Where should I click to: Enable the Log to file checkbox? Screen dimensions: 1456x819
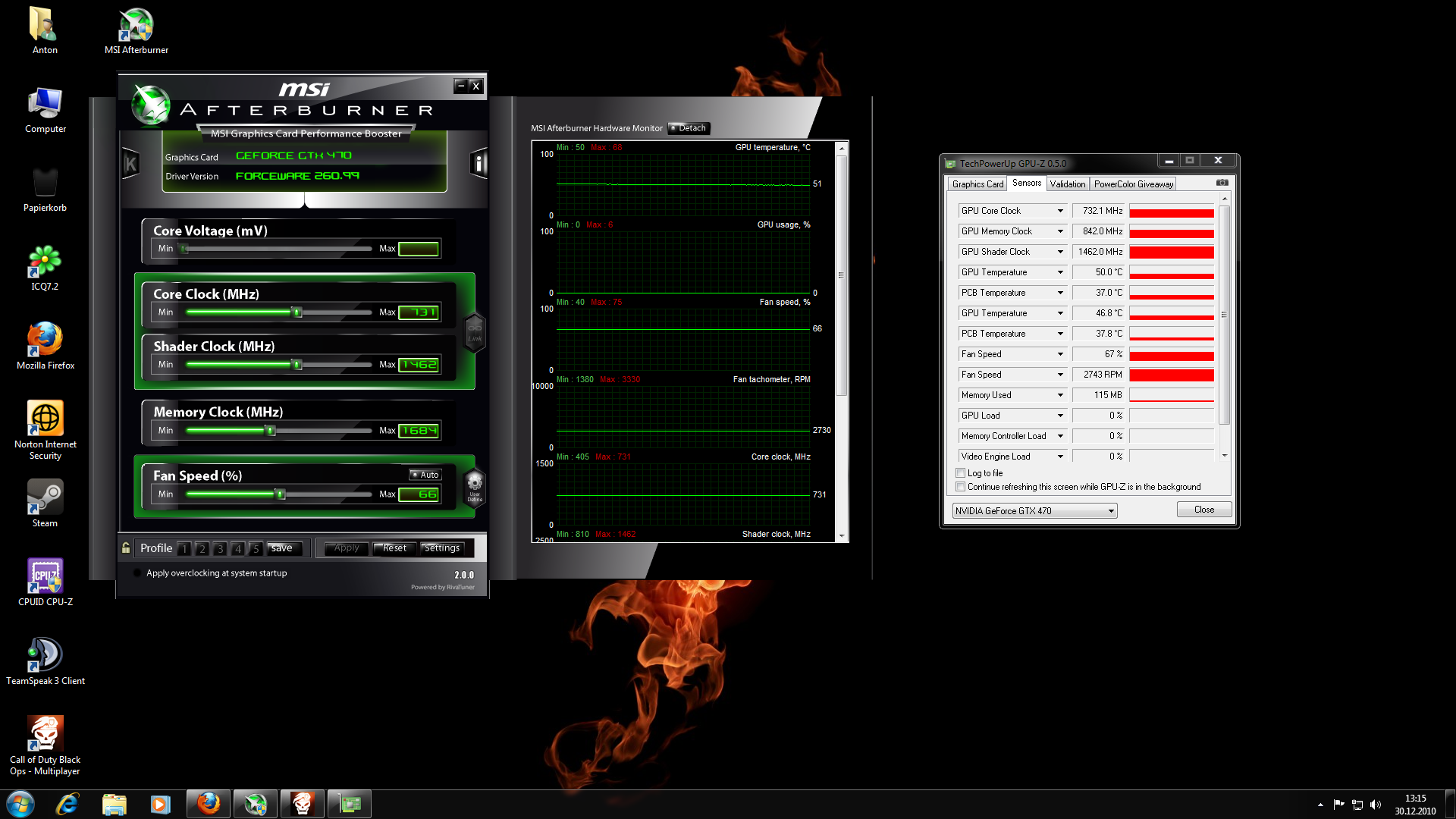[961, 473]
